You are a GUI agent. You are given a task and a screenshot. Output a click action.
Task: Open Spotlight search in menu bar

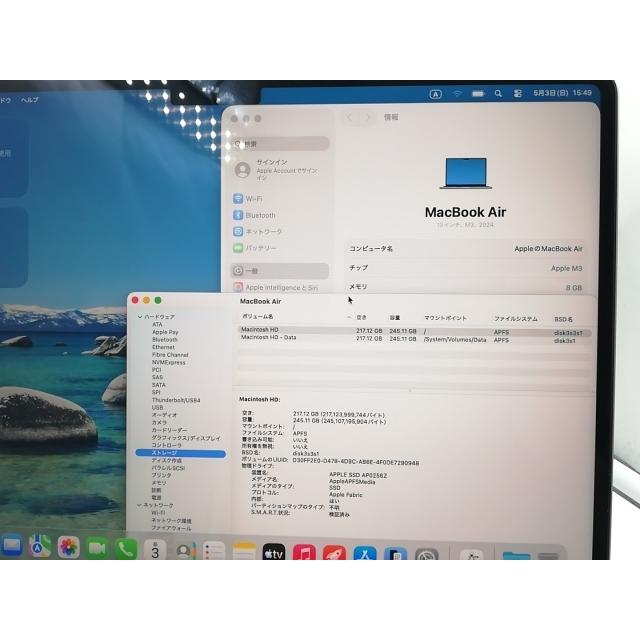498,93
